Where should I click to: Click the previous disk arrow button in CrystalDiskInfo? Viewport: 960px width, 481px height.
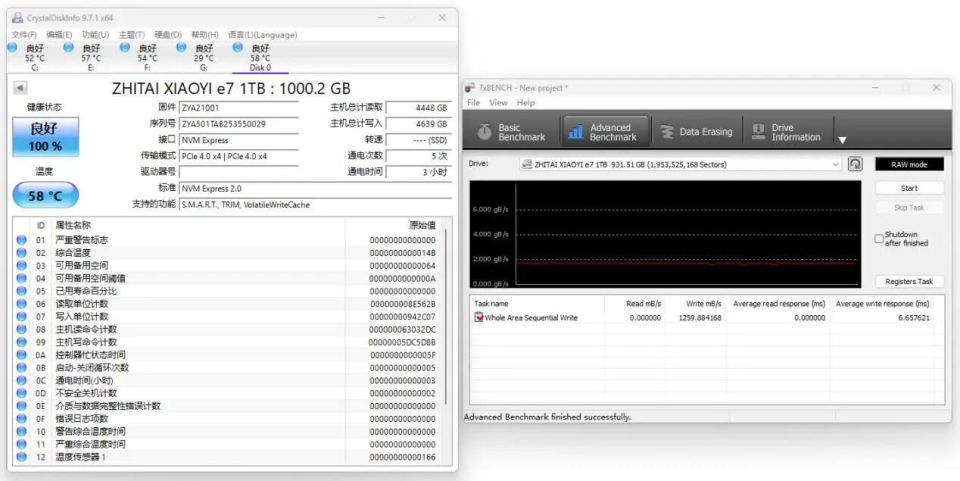[x=20, y=88]
